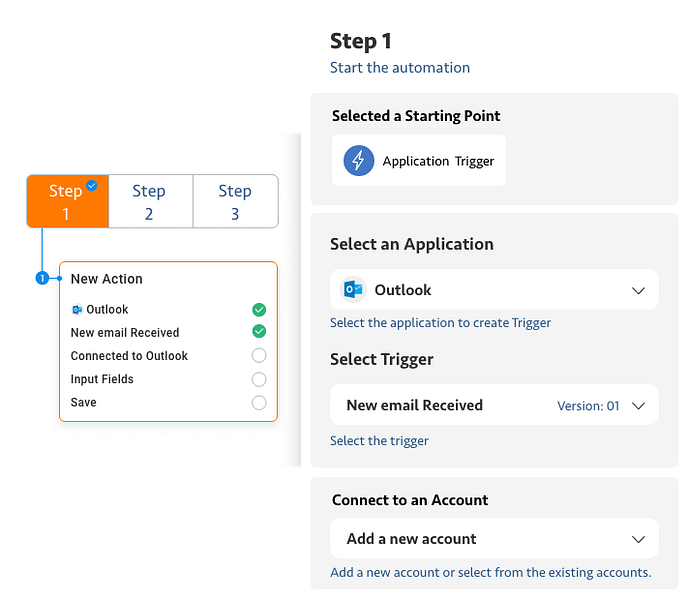Select the Connected to Outlook row
This screenshot has width=688, height=600.
click(168, 356)
